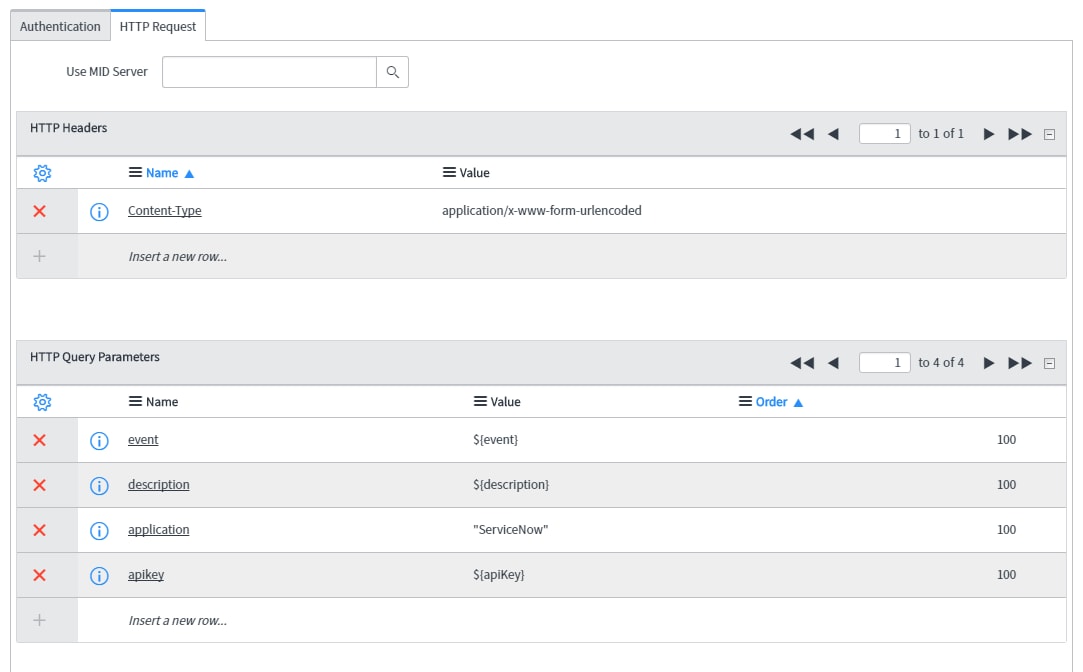This screenshot has width=1083, height=672.
Task: Go to next page of Query Parameters
Action: (x=988, y=363)
